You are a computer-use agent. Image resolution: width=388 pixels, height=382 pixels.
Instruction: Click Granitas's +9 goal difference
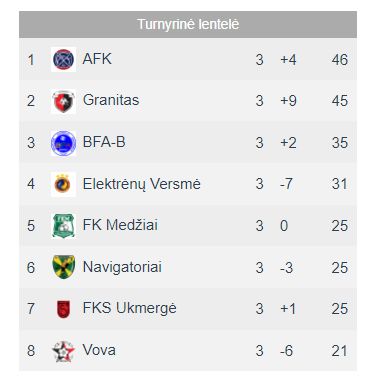[288, 101]
